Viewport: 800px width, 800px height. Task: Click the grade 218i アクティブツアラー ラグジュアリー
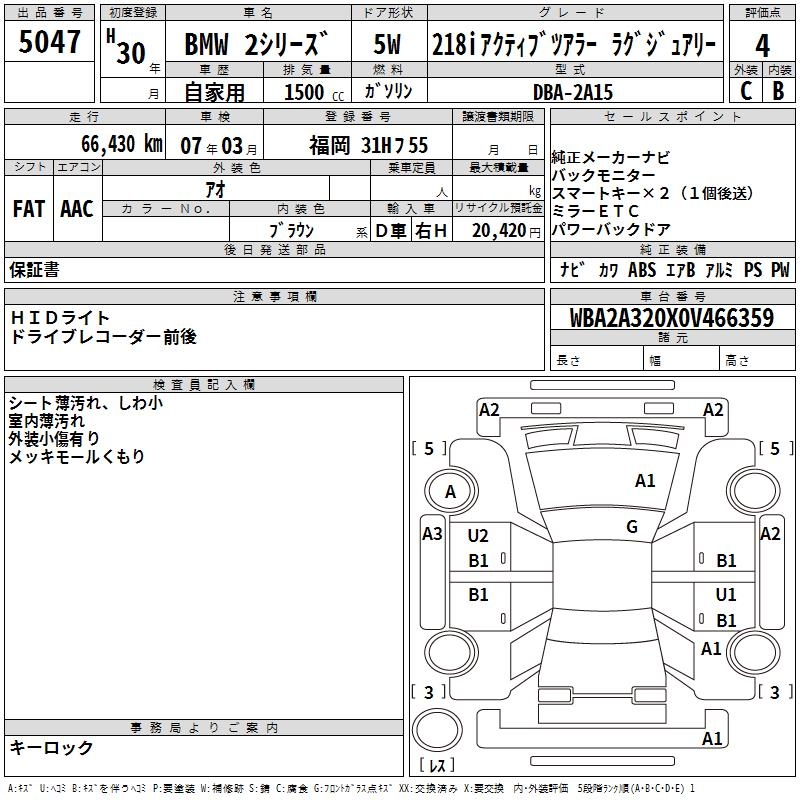point(574,44)
